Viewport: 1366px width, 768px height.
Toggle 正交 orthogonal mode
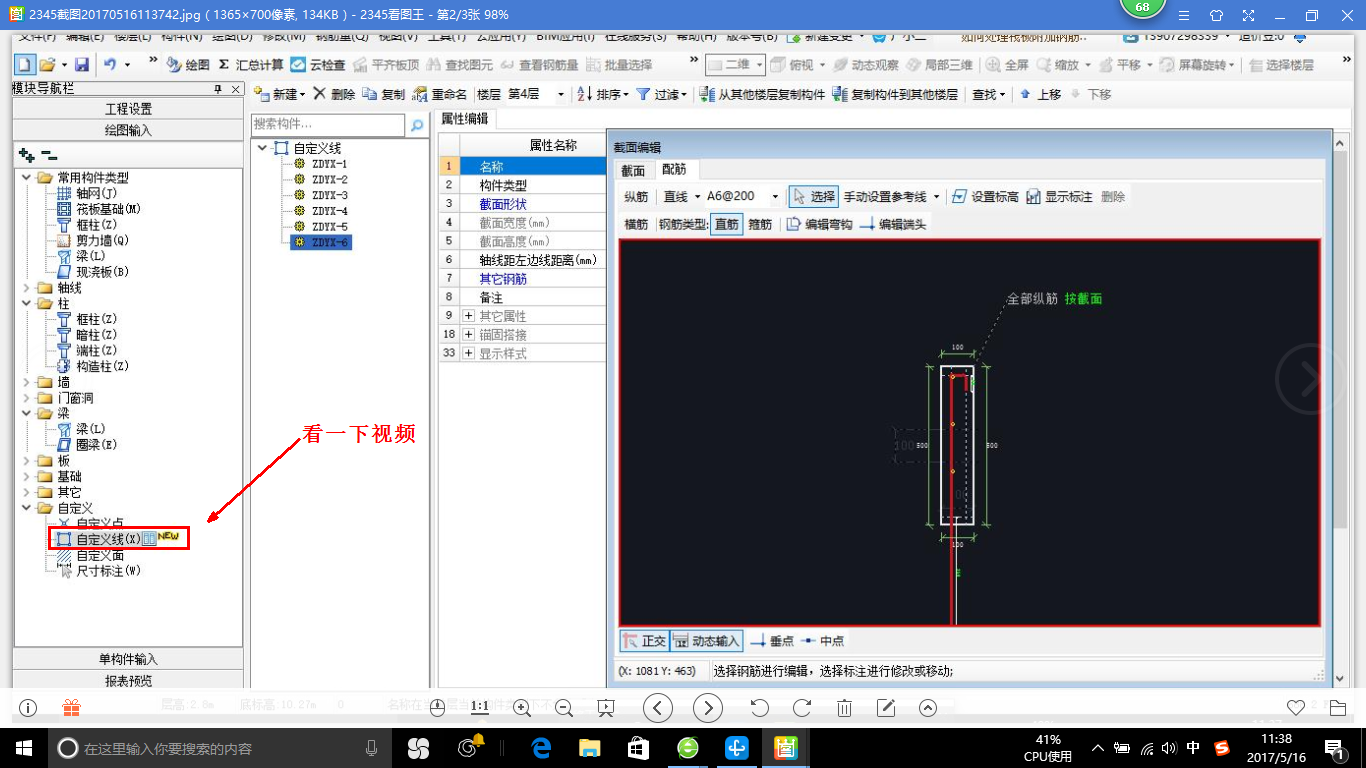pos(644,641)
